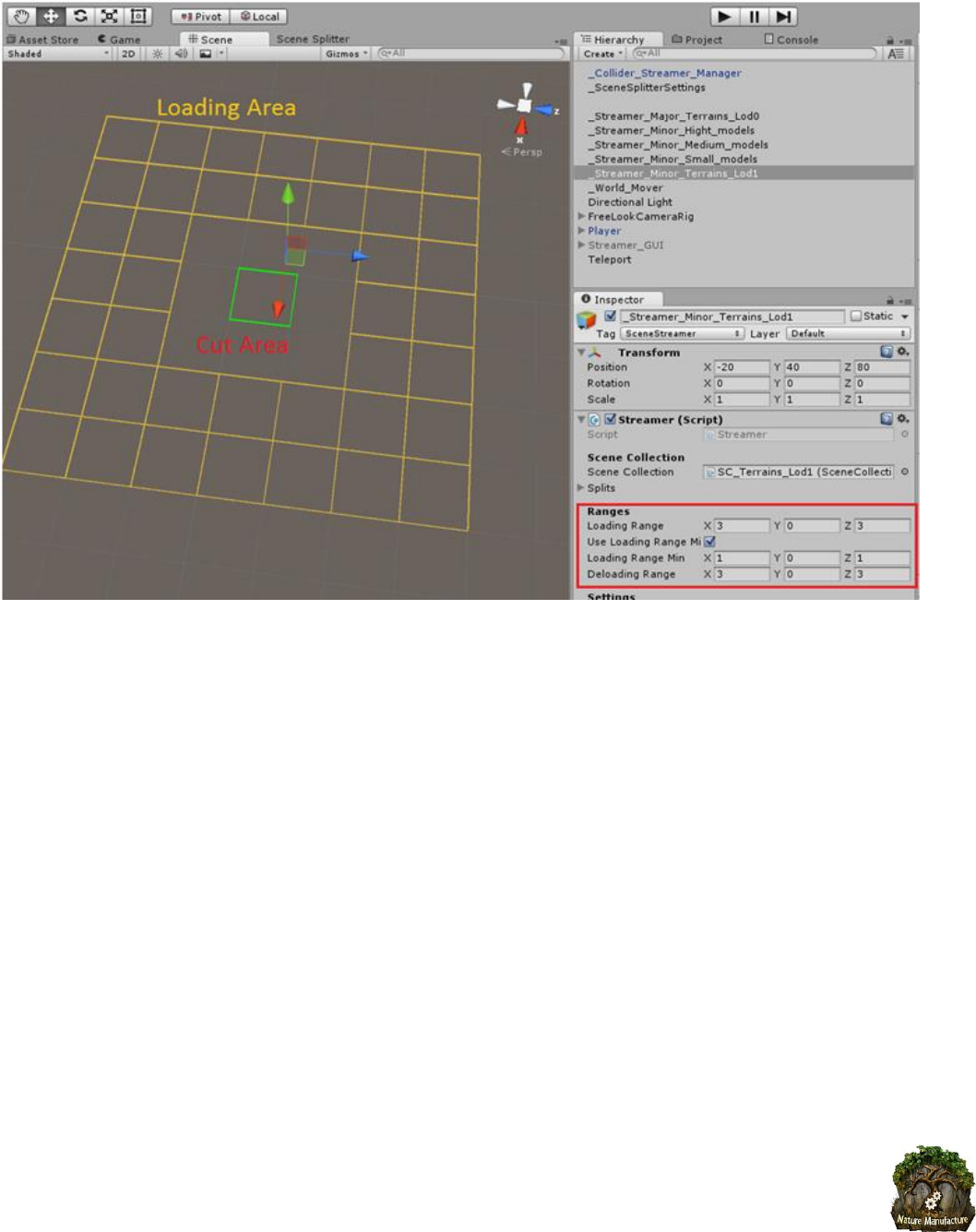This screenshot has width=976, height=1232.
Task: Open the Scene Splitter tab
Action: click(x=312, y=40)
